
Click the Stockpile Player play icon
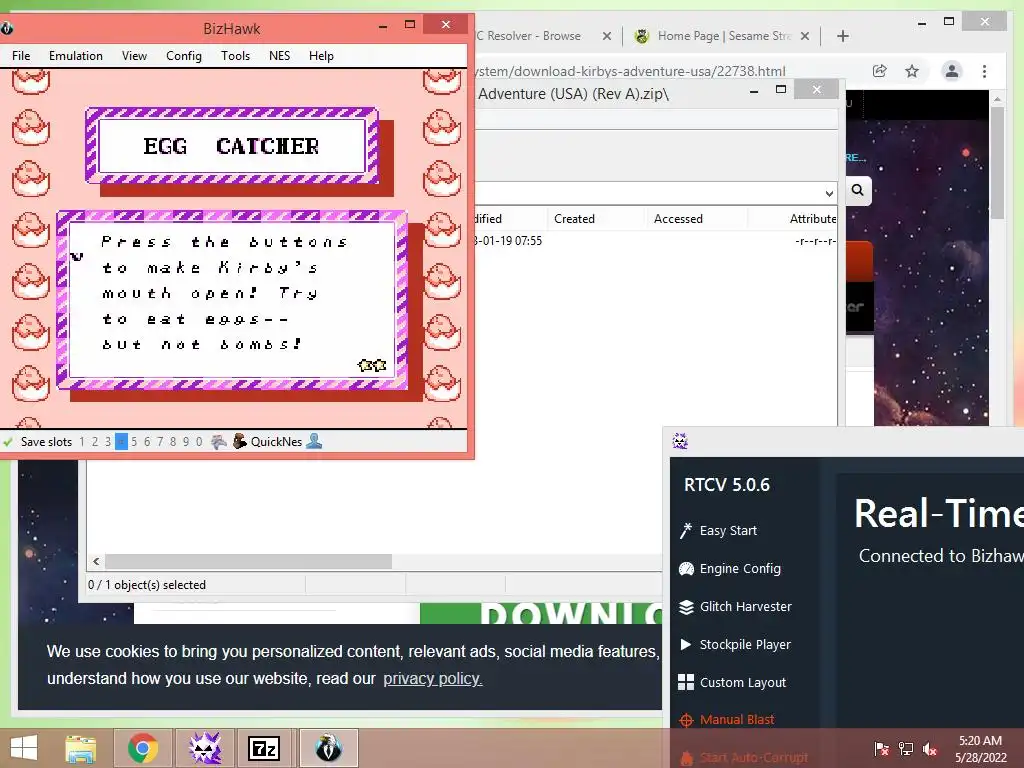686,645
